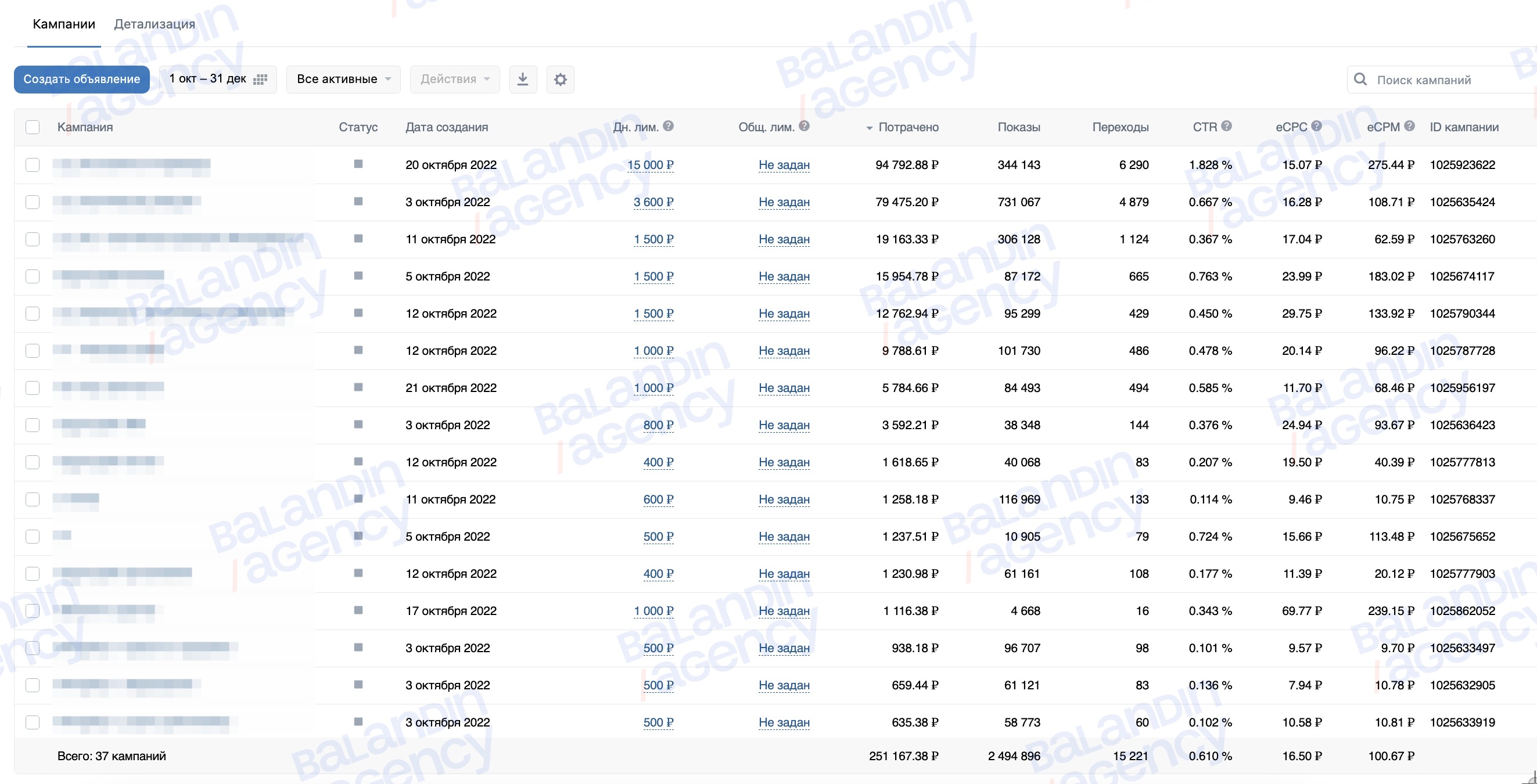Sort by Статус column header
The image size is (1537, 784).
click(x=358, y=127)
